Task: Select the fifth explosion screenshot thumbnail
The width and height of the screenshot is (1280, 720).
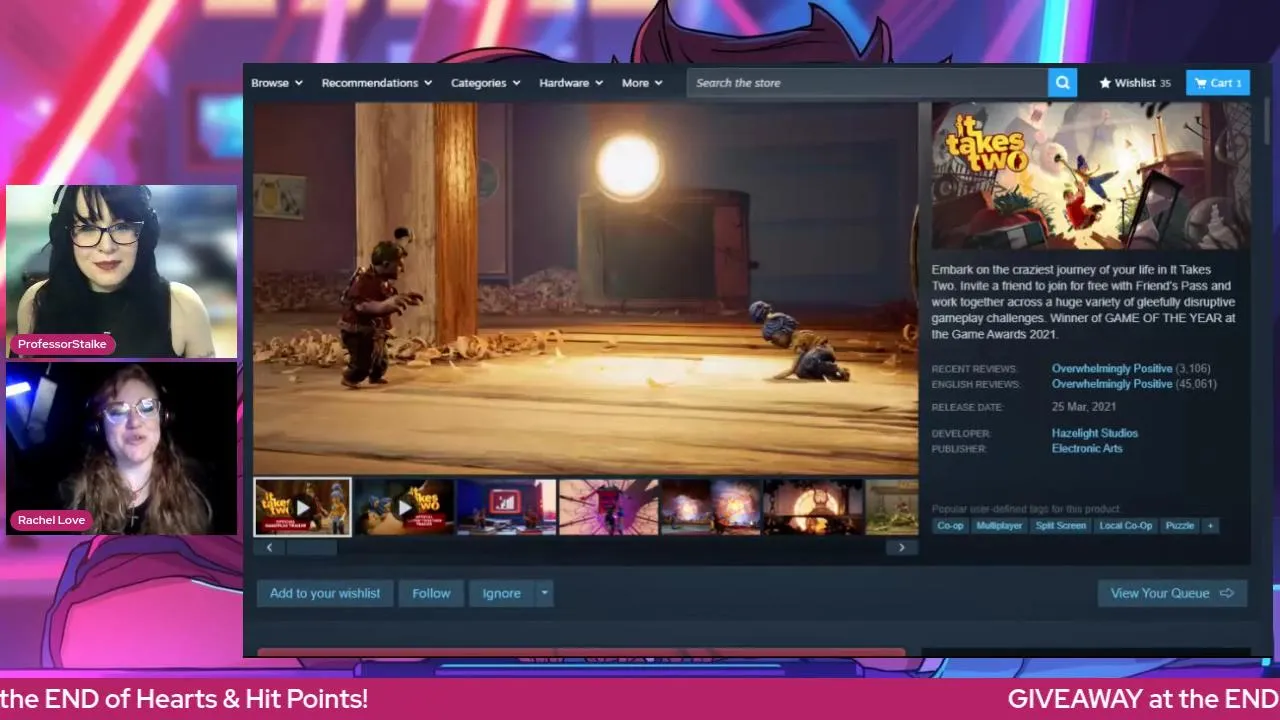Action: click(711, 507)
